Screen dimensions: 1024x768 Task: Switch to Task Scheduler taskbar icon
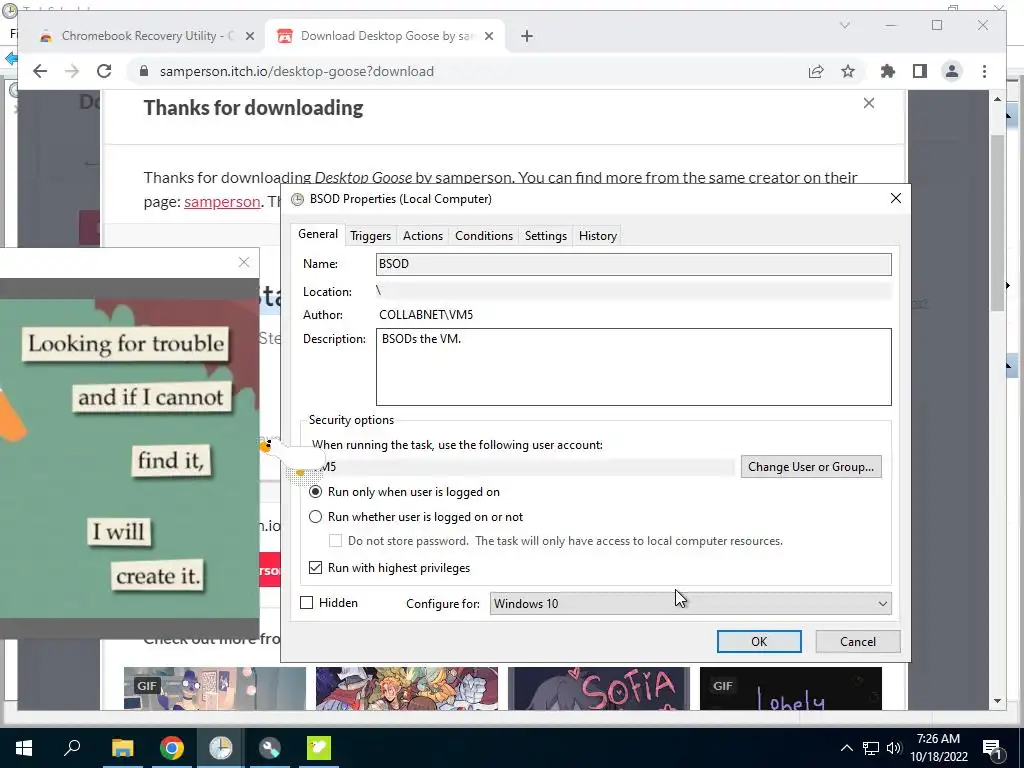221,748
